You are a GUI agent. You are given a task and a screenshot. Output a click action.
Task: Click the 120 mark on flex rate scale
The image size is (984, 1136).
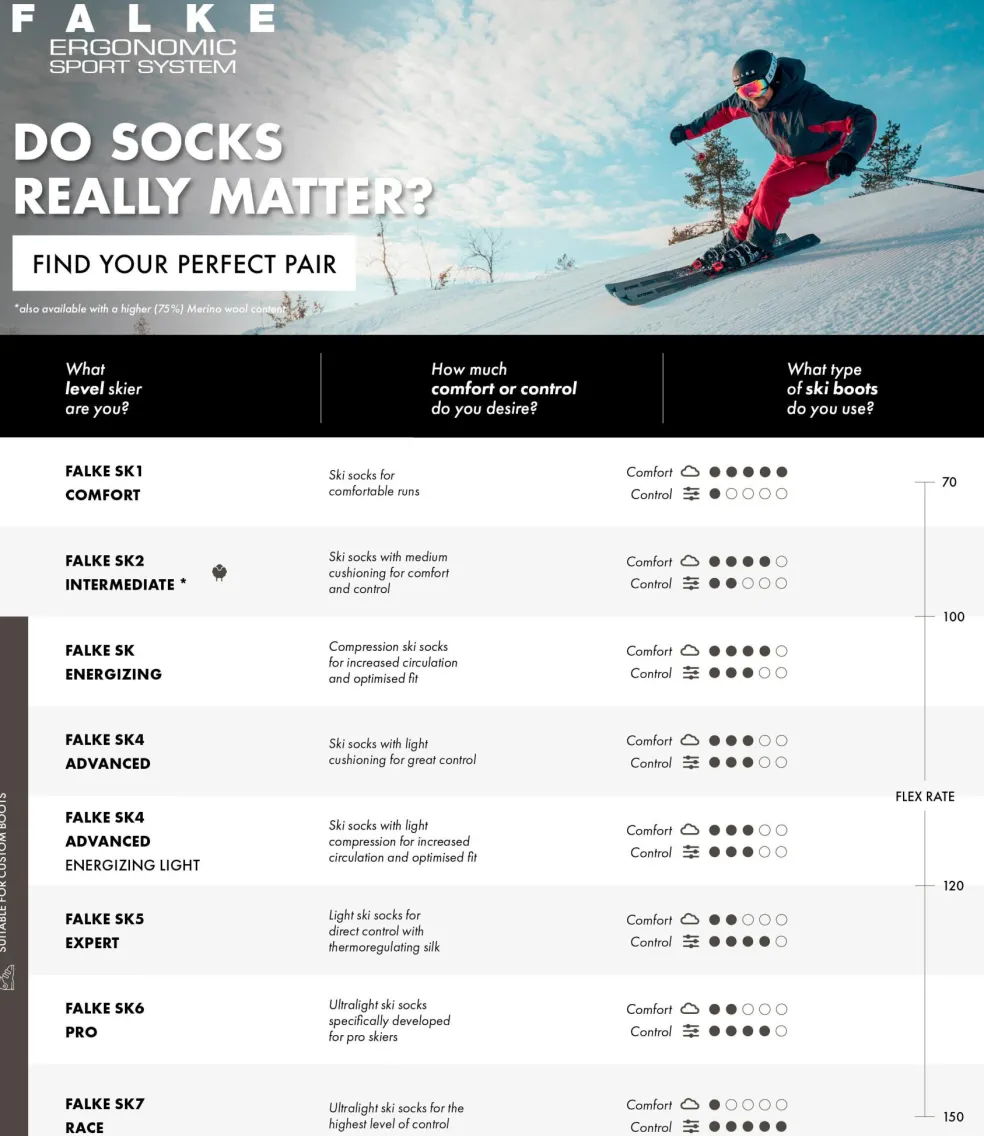coord(953,886)
